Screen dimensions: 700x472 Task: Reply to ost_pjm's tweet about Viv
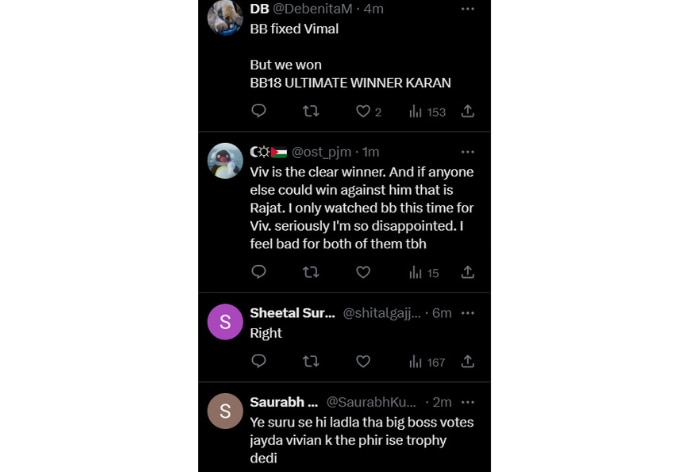(258, 272)
